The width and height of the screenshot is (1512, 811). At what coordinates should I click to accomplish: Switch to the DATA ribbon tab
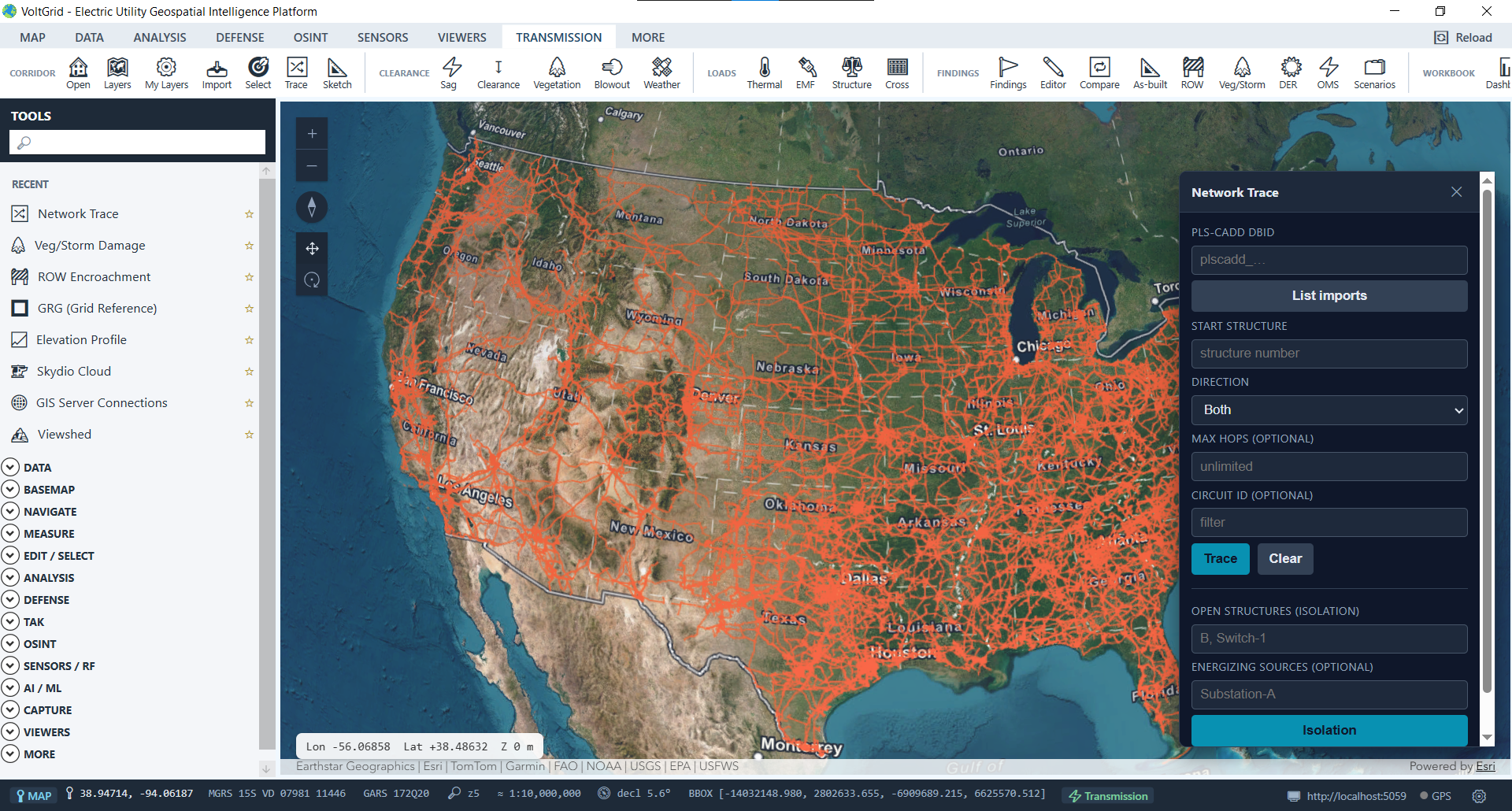[90, 38]
